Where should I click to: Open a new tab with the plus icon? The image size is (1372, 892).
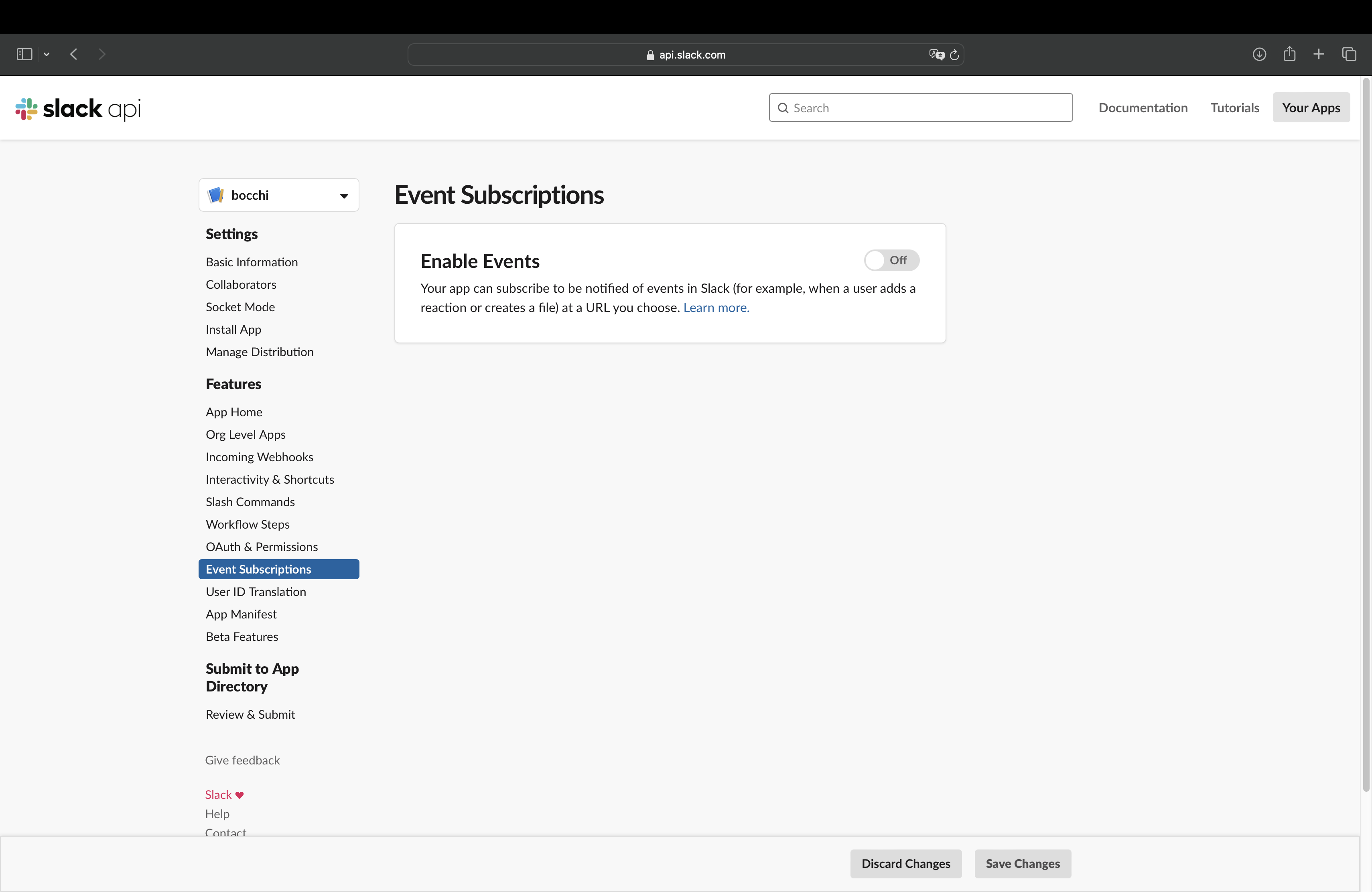coord(1319,54)
